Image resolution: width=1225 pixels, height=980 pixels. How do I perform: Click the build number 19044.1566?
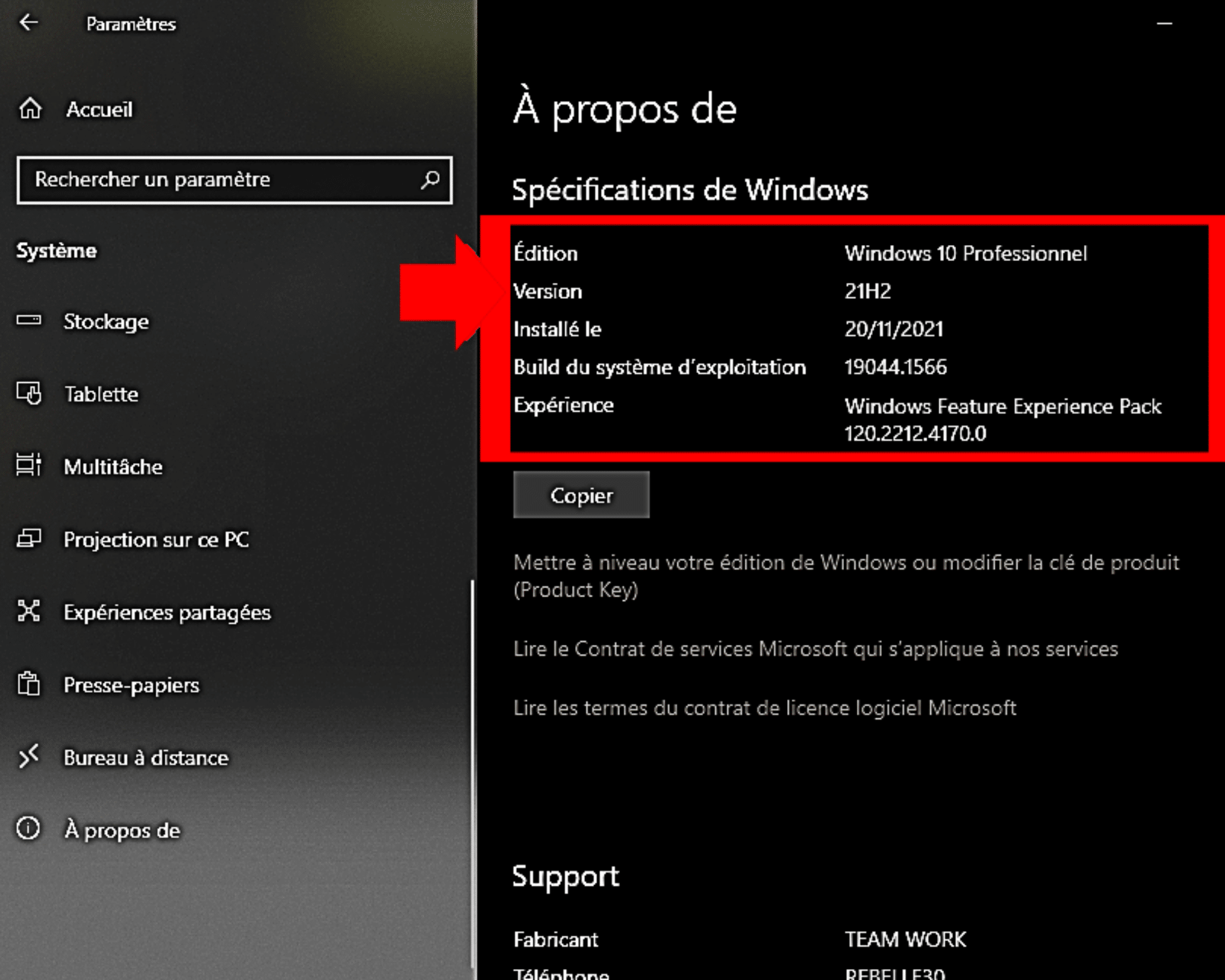tap(895, 367)
